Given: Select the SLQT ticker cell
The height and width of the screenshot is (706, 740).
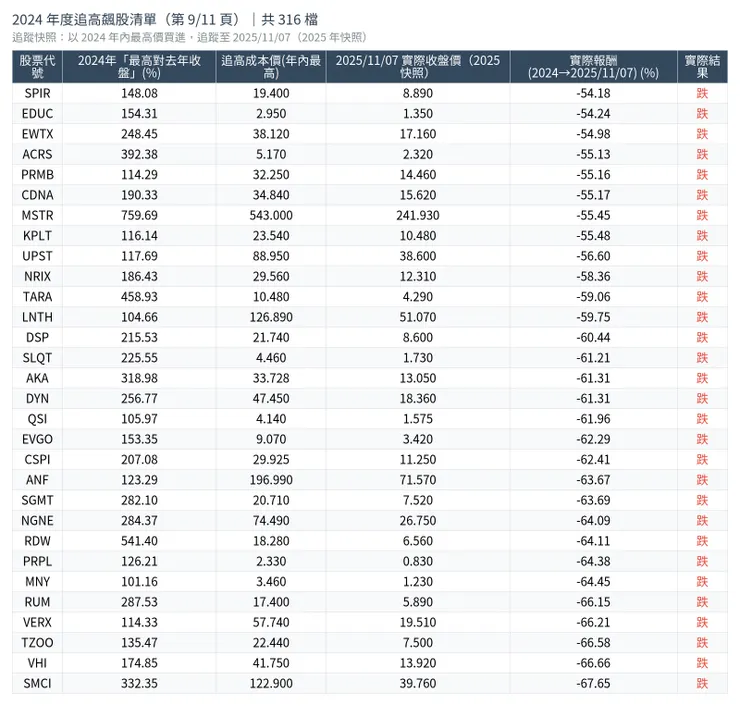Looking at the screenshot, I should click(37, 358).
